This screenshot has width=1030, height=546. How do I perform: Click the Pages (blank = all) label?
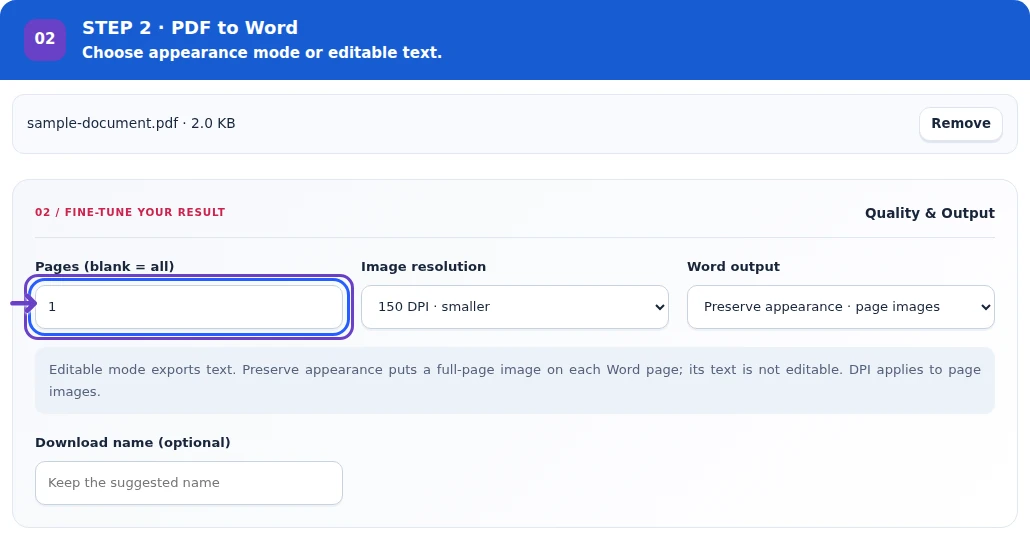104,267
